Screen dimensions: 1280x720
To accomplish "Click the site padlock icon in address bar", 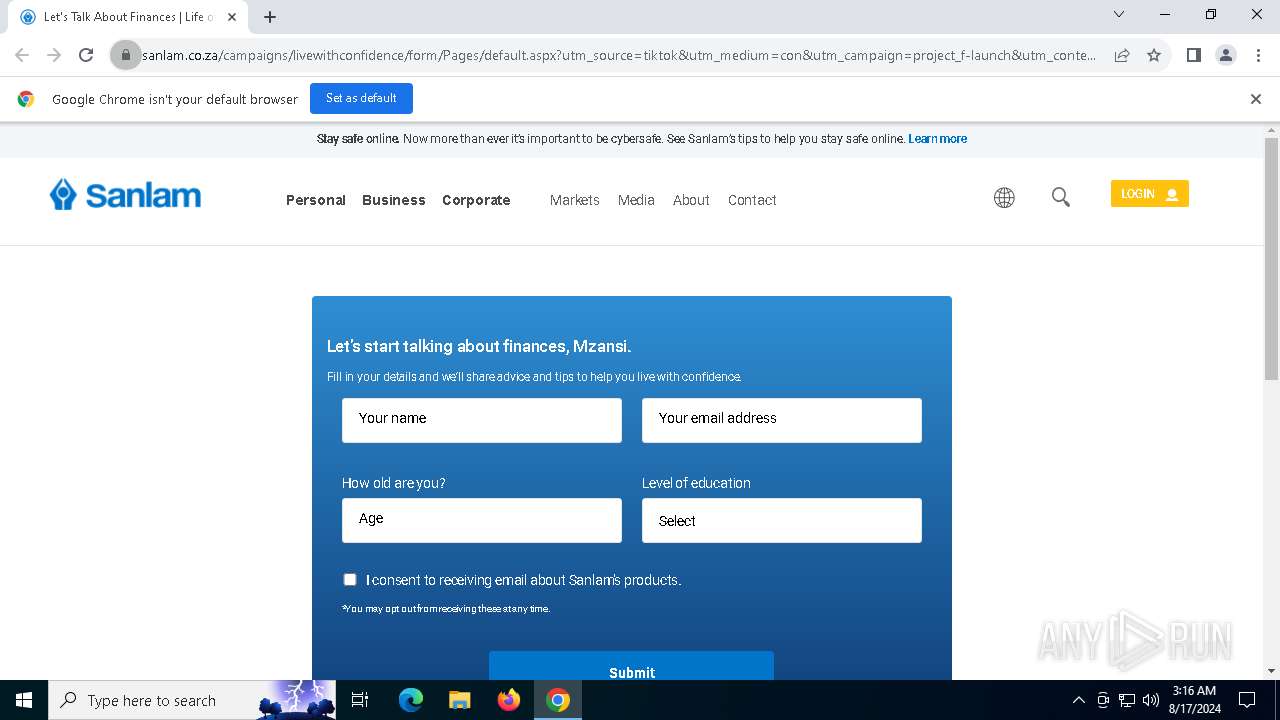I will click(126, 55).
